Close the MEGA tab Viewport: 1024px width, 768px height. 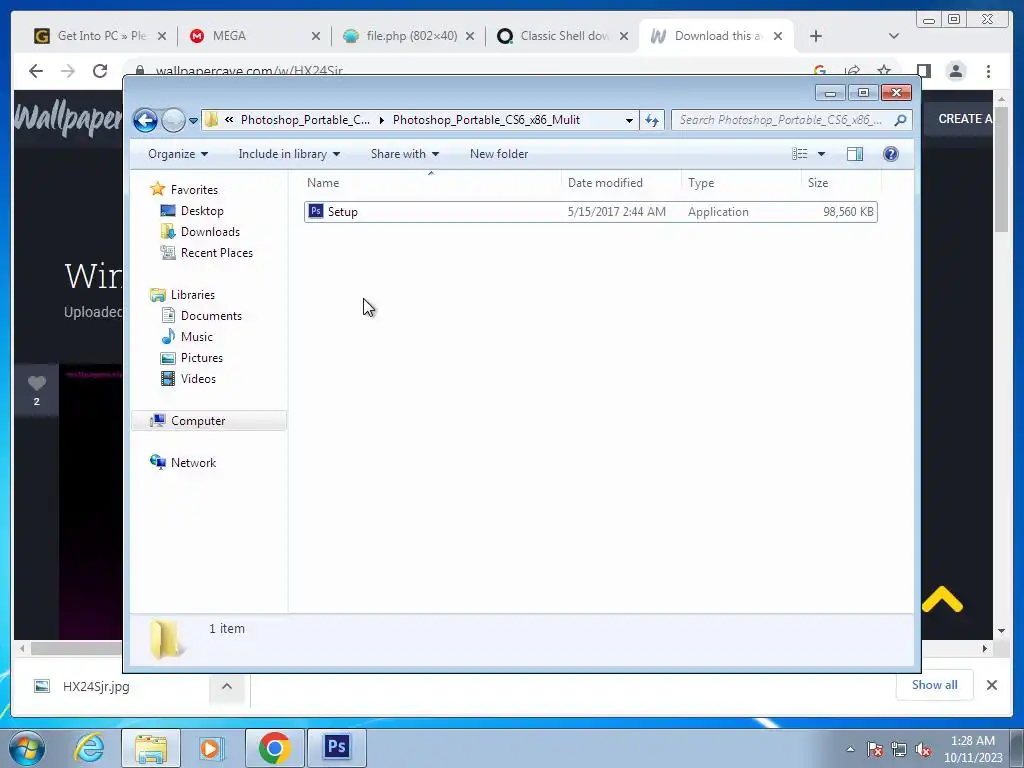click(316, 37)
